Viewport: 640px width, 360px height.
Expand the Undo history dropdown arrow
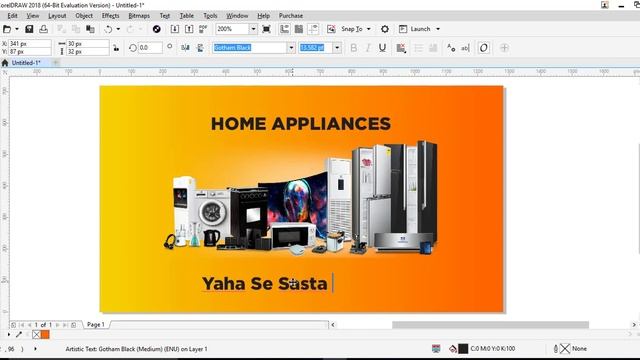118,29
